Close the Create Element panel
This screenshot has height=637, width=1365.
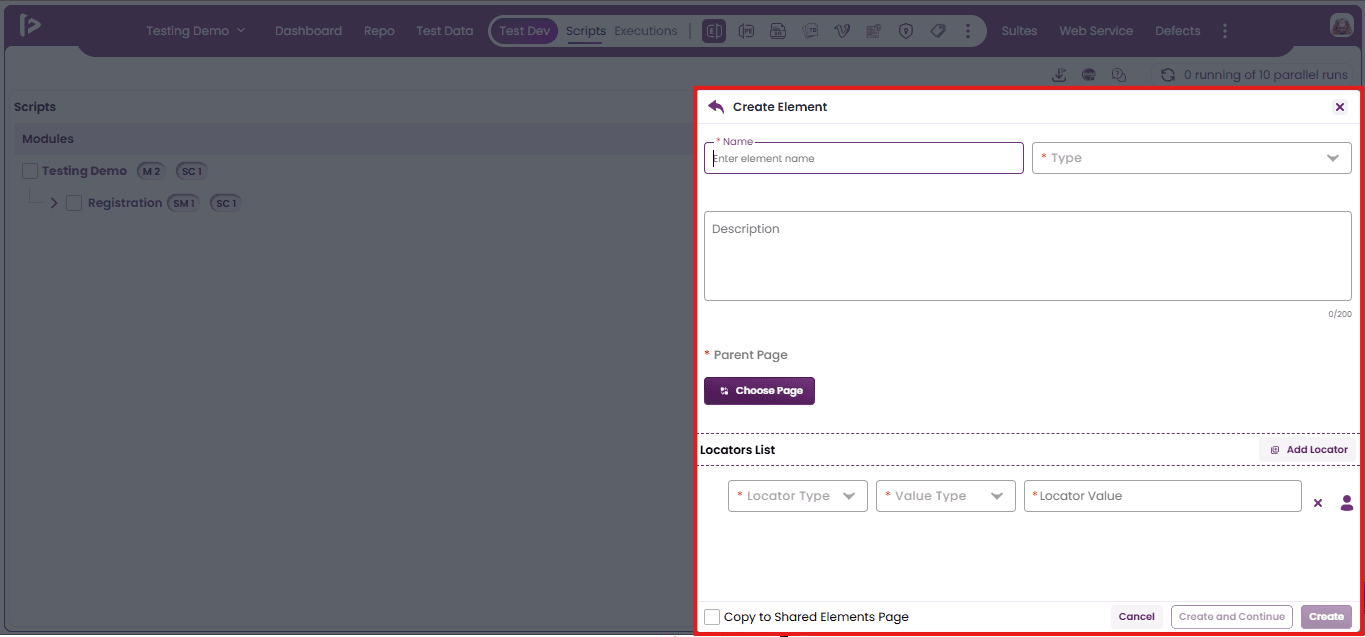(1340, 107)
